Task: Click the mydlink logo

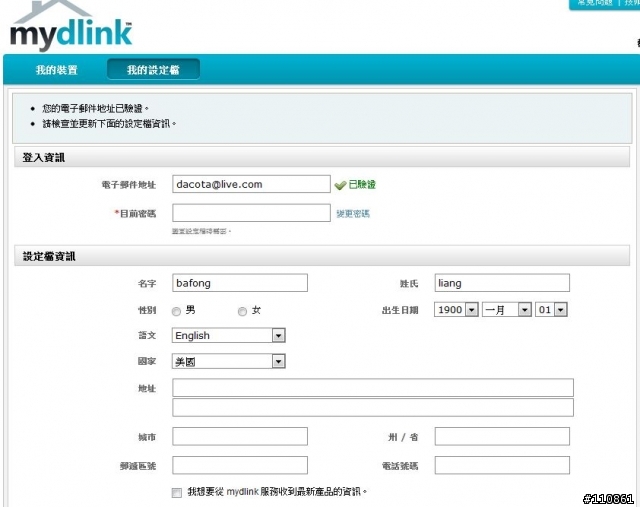Action: (71, 27)
